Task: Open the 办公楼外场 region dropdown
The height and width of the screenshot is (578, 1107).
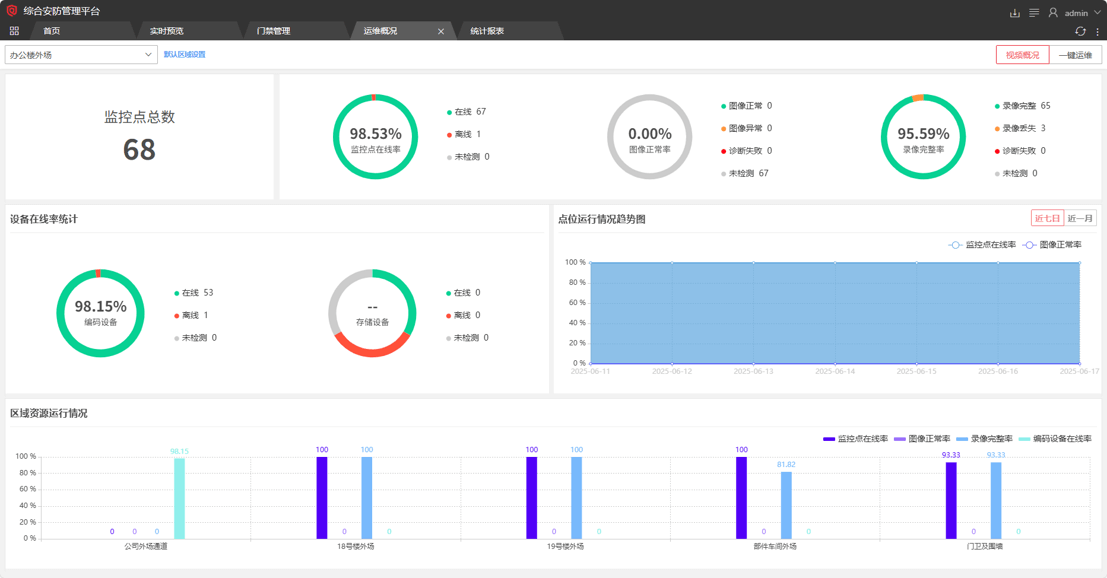Action: click(80, 54)
